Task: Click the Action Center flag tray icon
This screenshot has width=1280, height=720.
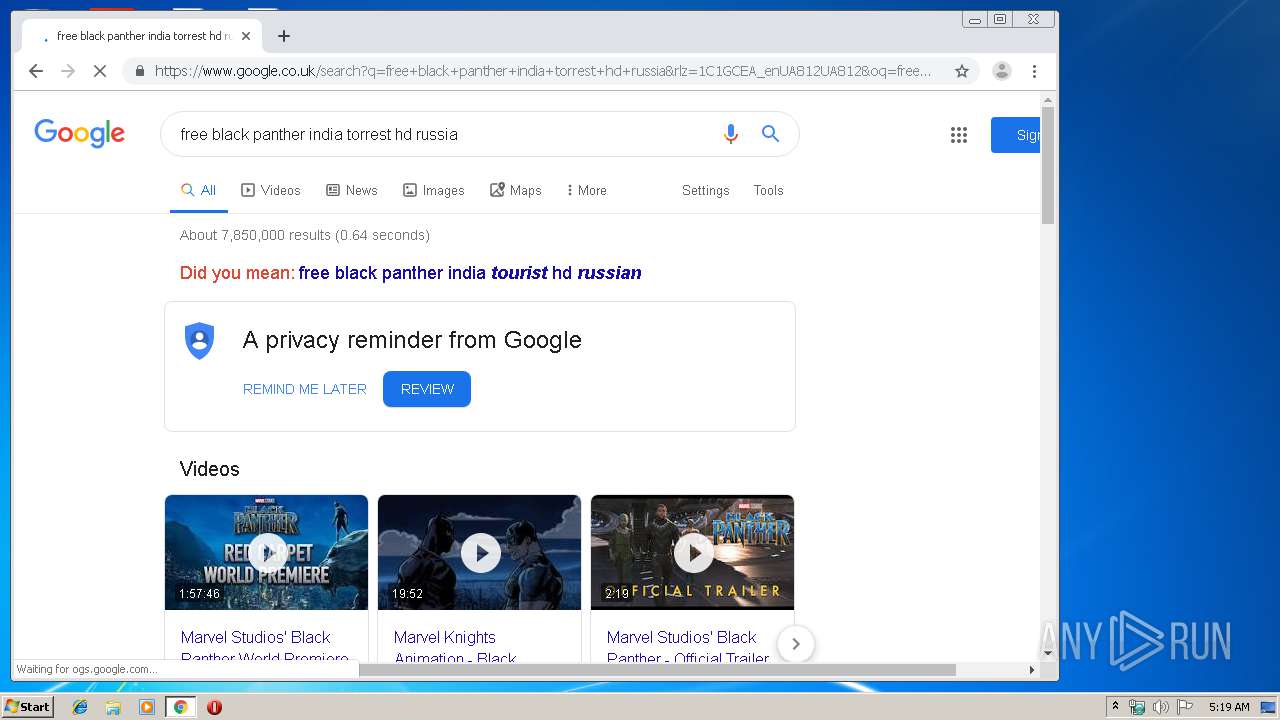Action: point(1184,707)
